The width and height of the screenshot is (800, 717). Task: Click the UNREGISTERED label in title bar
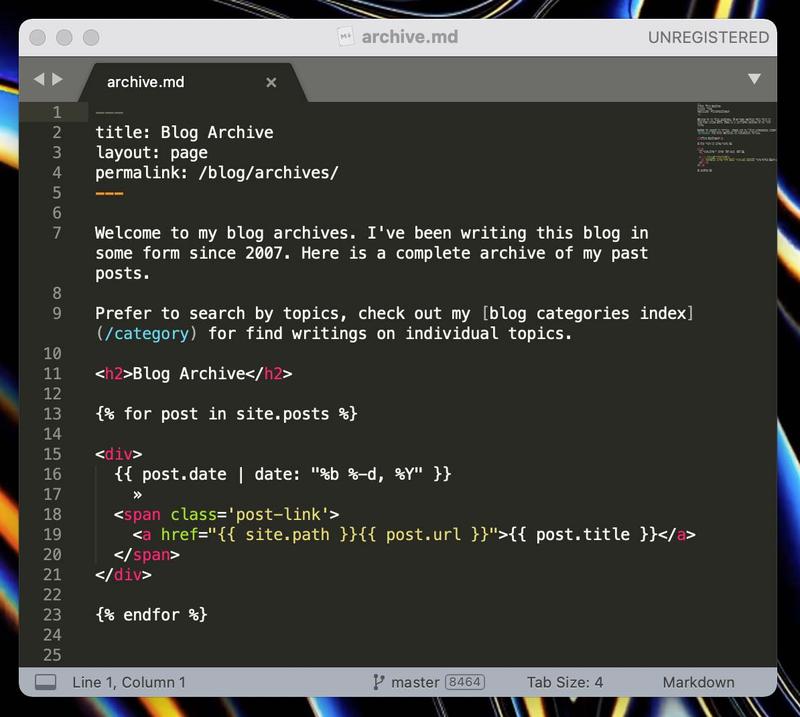(x=708, y=37)
